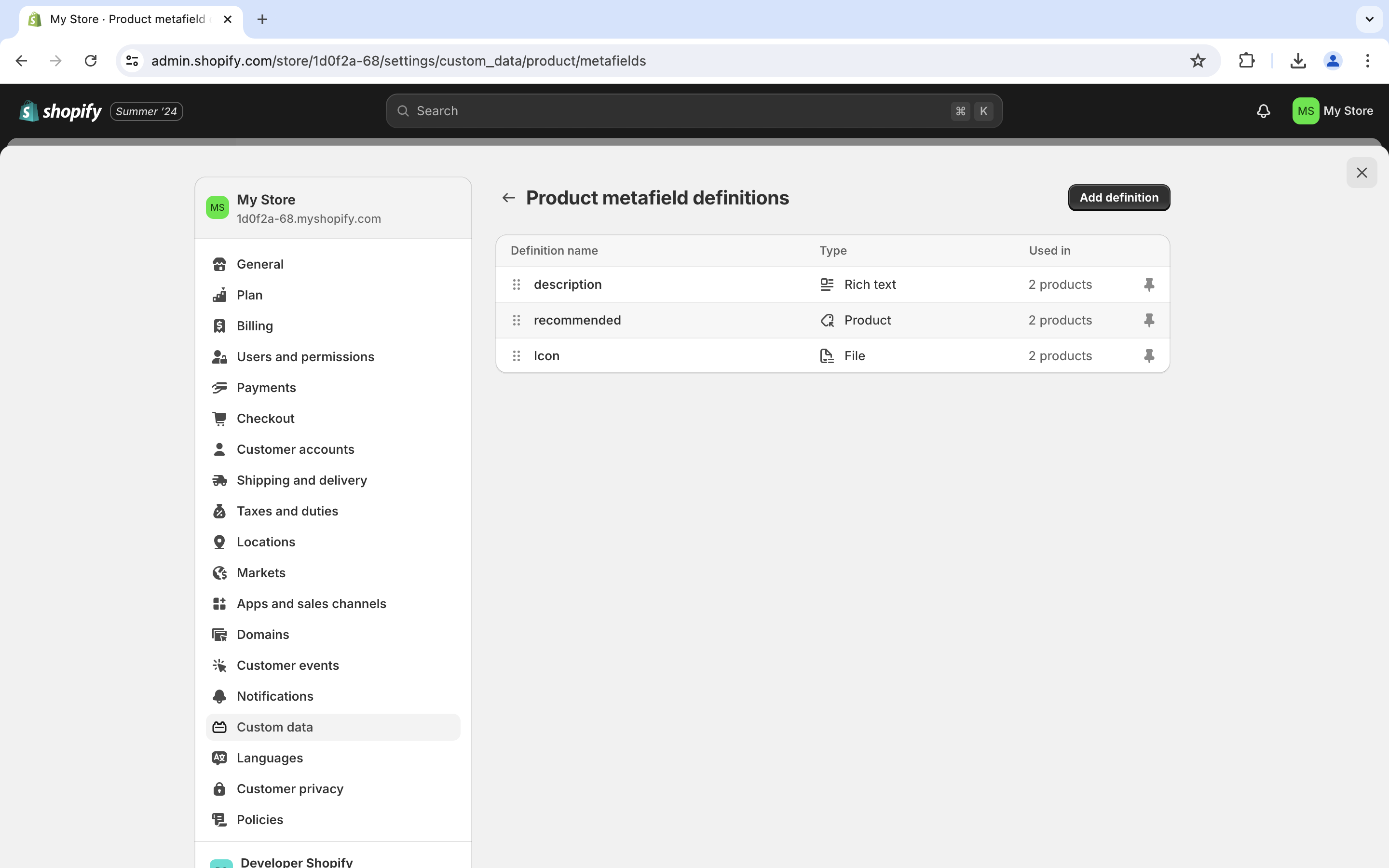Open the notifications bell in top bar
Screen dimensions: 1389x868
(x=1263, y=111)
